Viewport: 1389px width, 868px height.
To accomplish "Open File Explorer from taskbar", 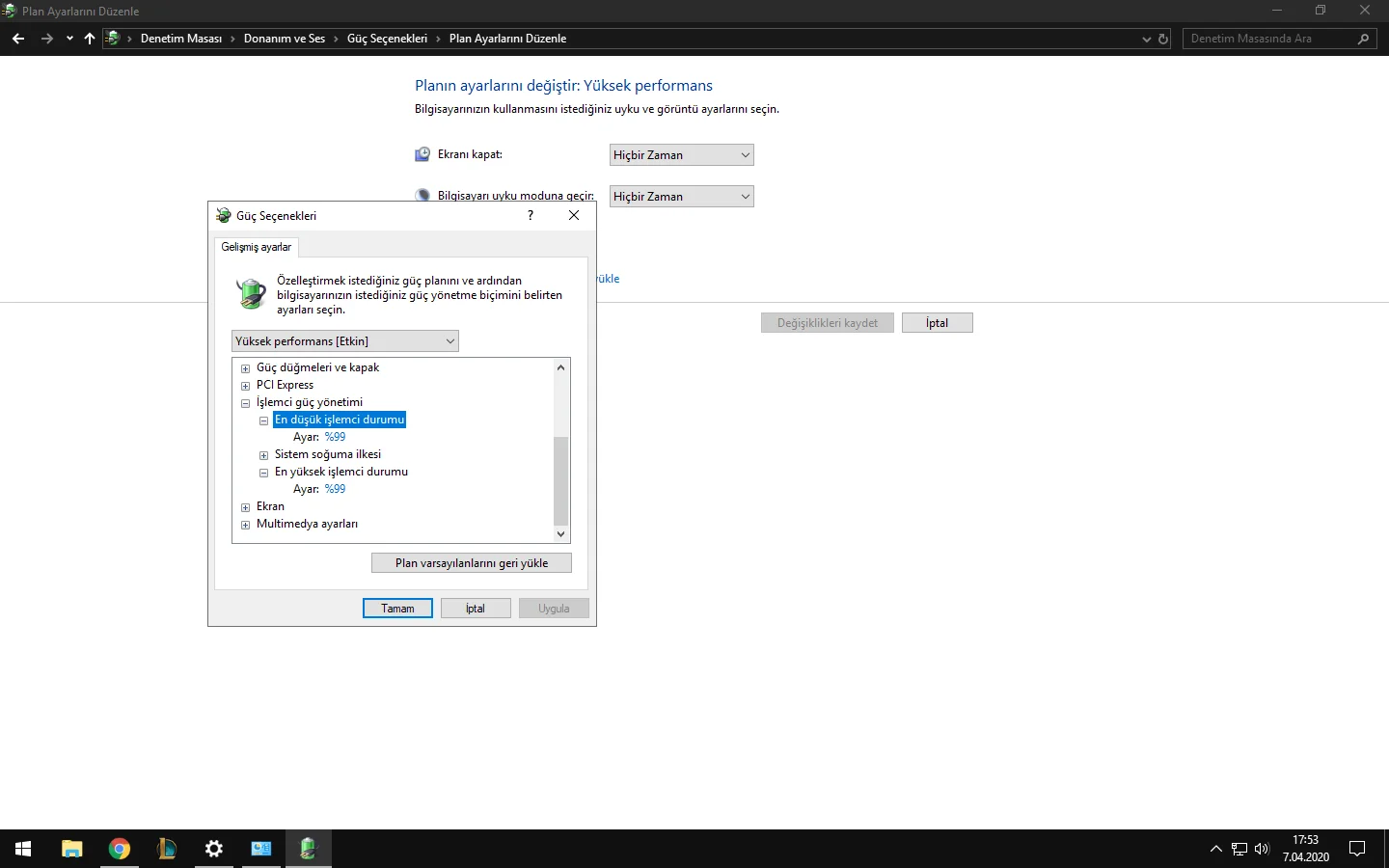I will [72, 849].
